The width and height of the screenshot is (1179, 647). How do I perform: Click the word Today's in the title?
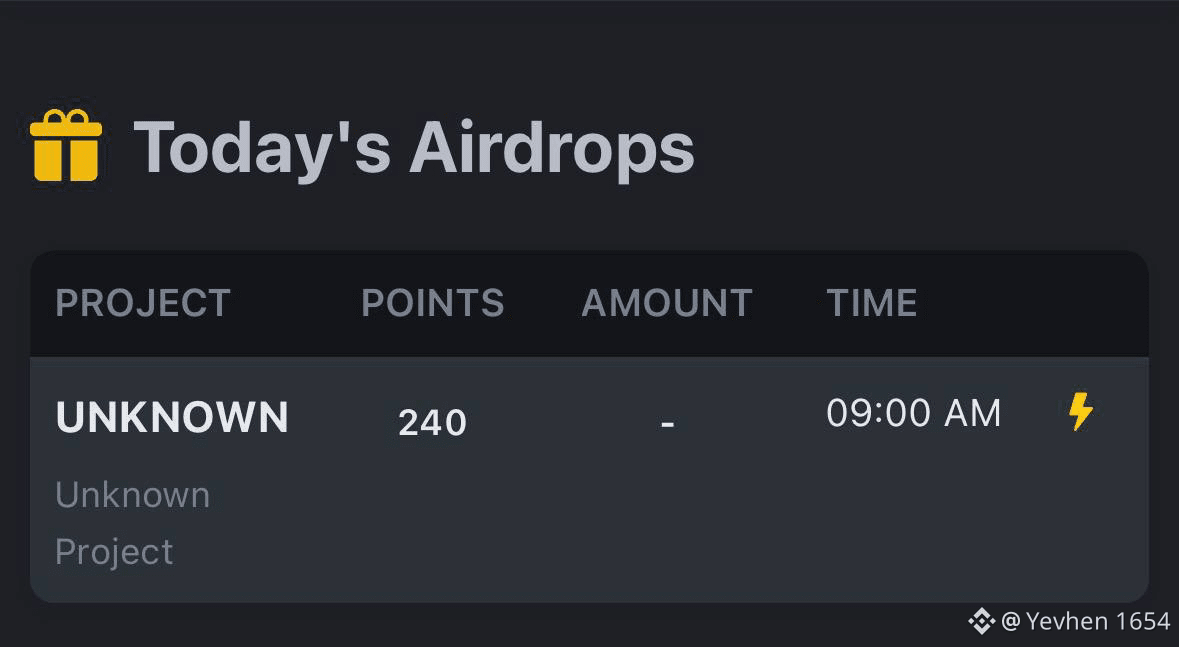(262, 148)
